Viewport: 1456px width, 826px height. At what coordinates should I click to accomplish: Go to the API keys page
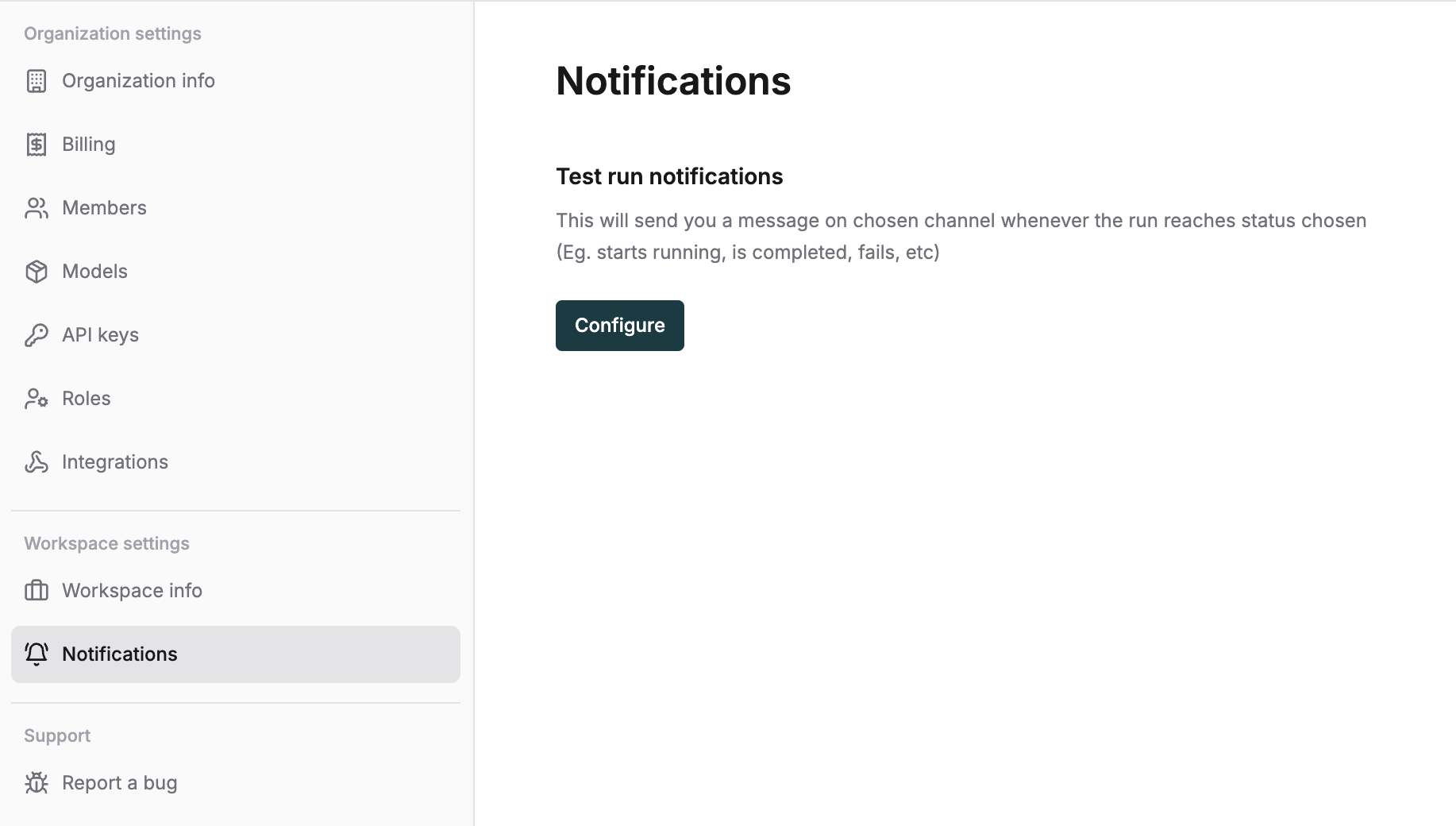tap(99, 334)
